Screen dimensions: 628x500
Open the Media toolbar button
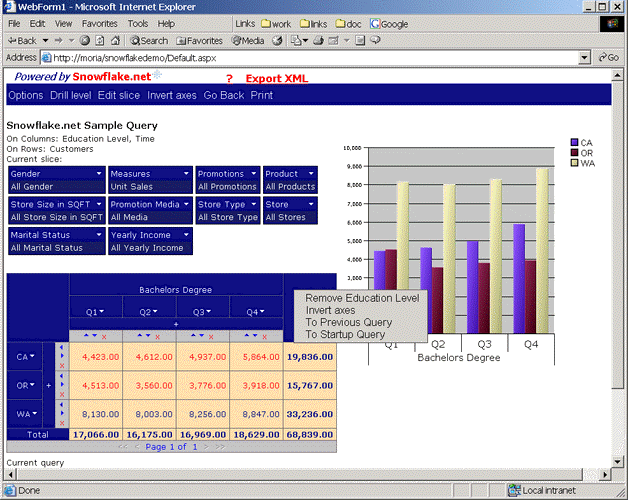(248, 40)
